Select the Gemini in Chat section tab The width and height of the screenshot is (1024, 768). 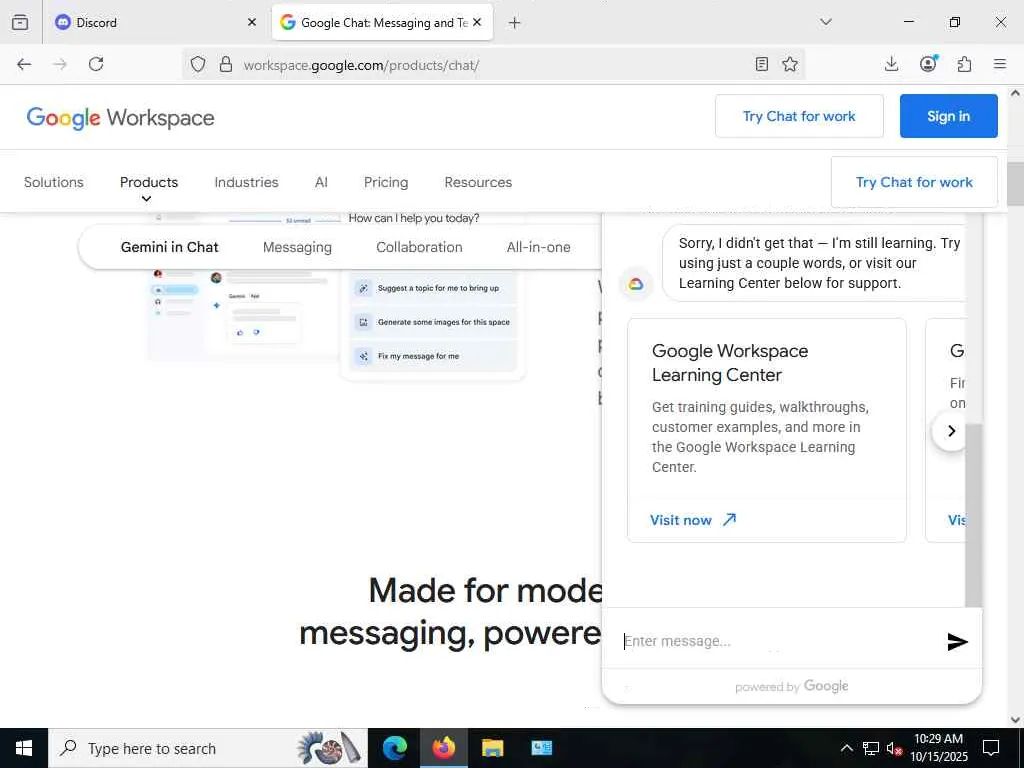tap(170, 247)
